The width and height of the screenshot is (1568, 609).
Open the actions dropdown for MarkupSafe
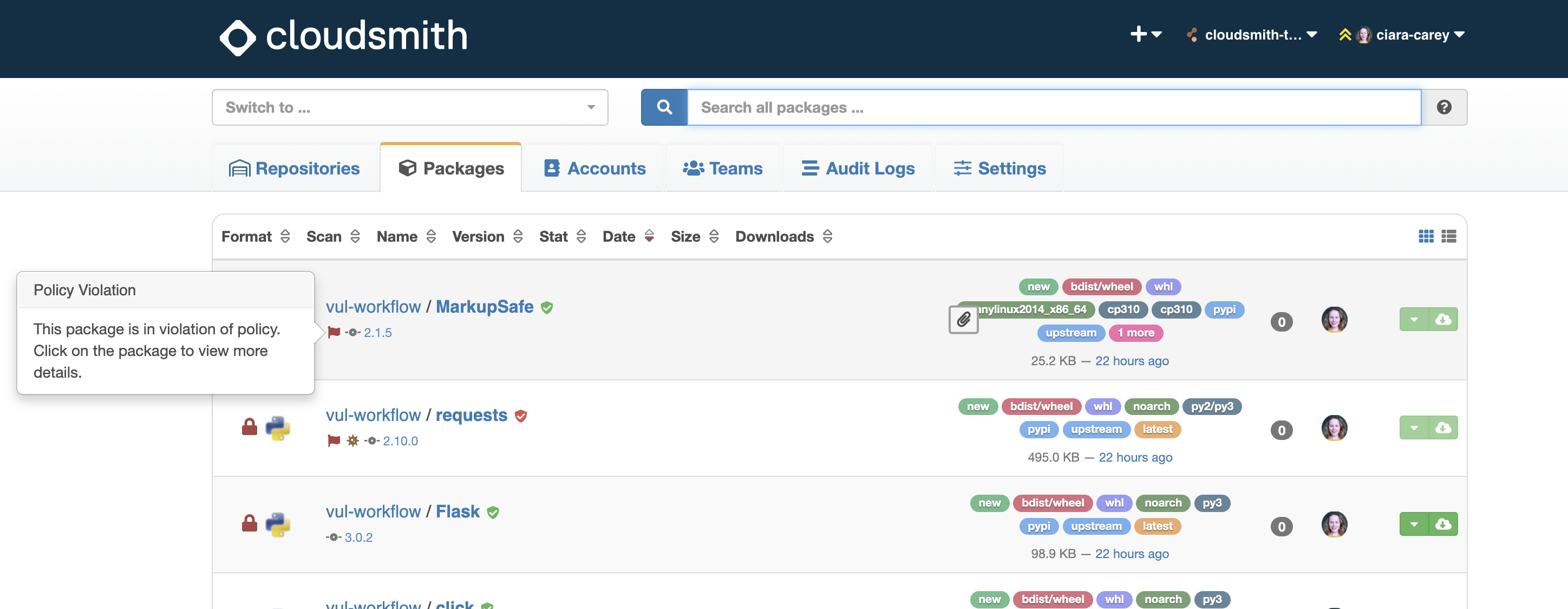point(1413,319)
